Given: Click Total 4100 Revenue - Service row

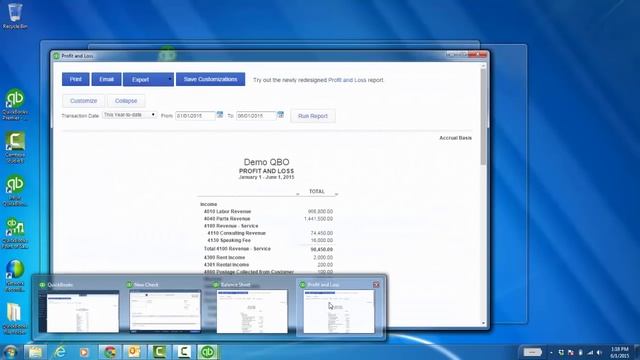Looking at the screenshot, I should tap(268, 249).
